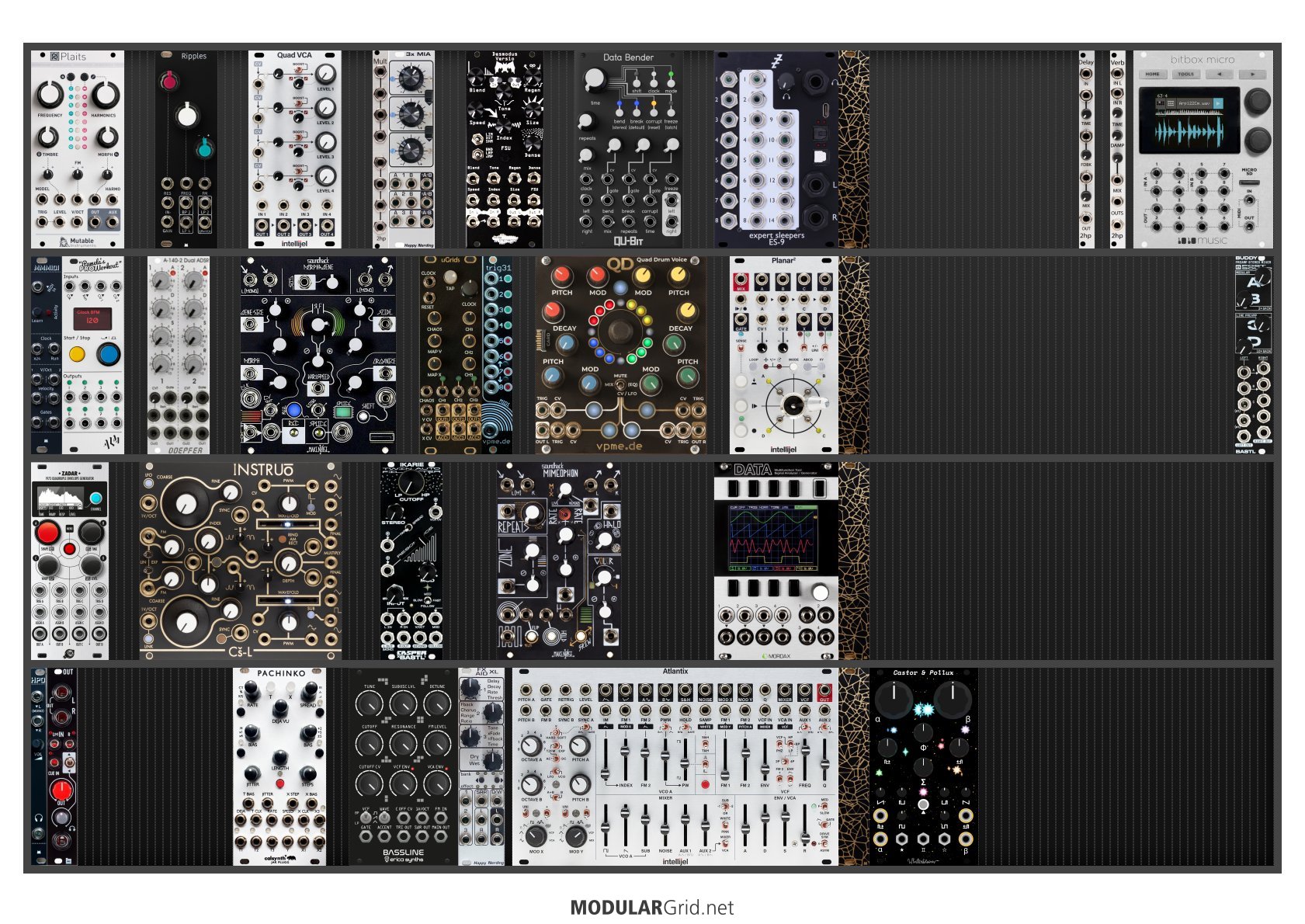Click Quad Drum Voice center joystick
This screenshot has width=1305, height=924.
click(x=620, y=330)
